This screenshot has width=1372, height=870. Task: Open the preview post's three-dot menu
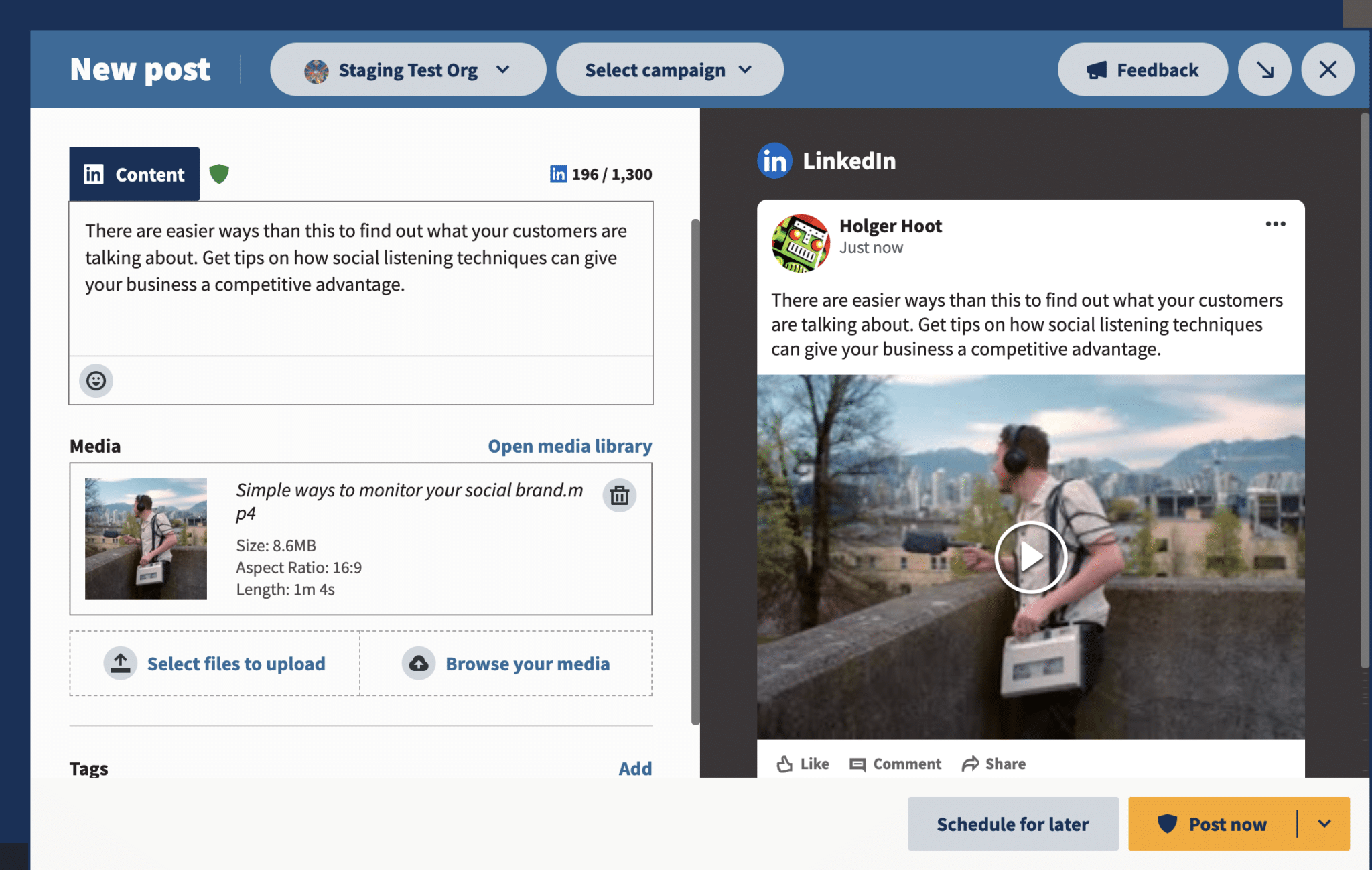tap(1275, 224)
